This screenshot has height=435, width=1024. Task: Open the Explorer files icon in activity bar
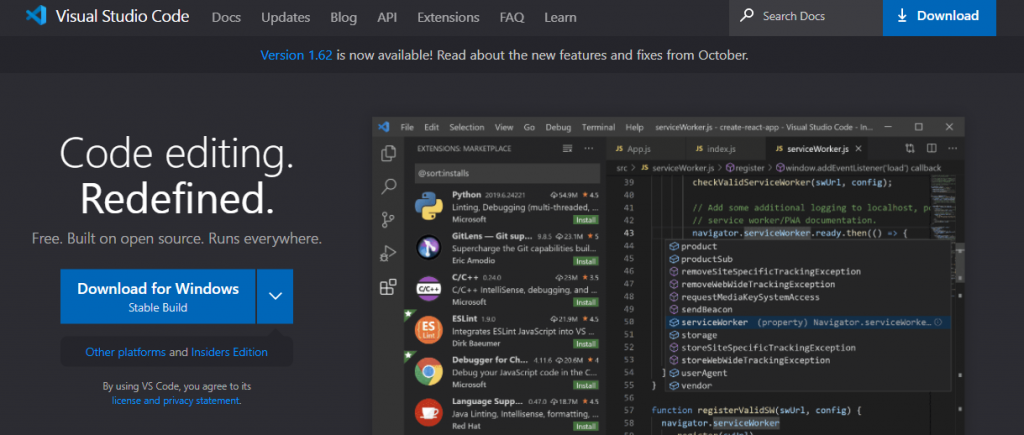click(x=389, y=153)
